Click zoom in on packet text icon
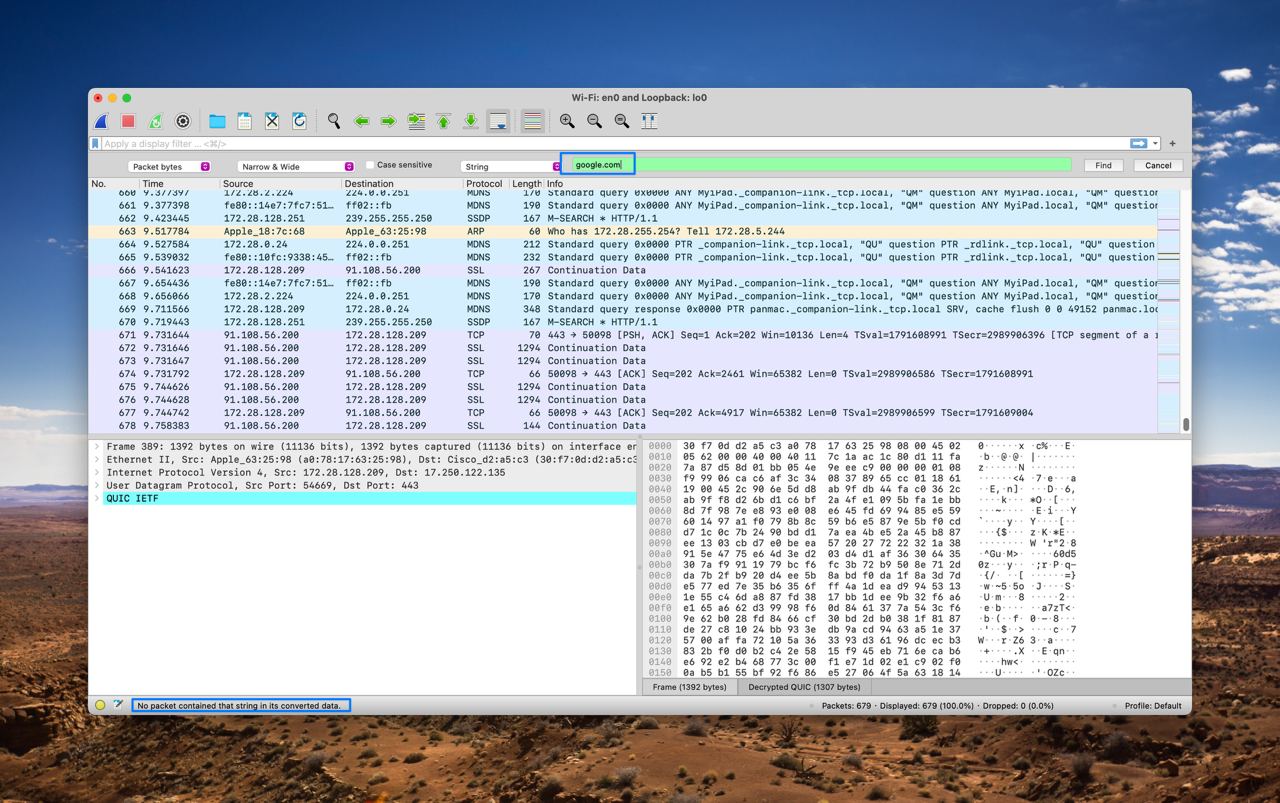Image resolution: width=1280 pixels, height=803 pixels. click(567, 121)
